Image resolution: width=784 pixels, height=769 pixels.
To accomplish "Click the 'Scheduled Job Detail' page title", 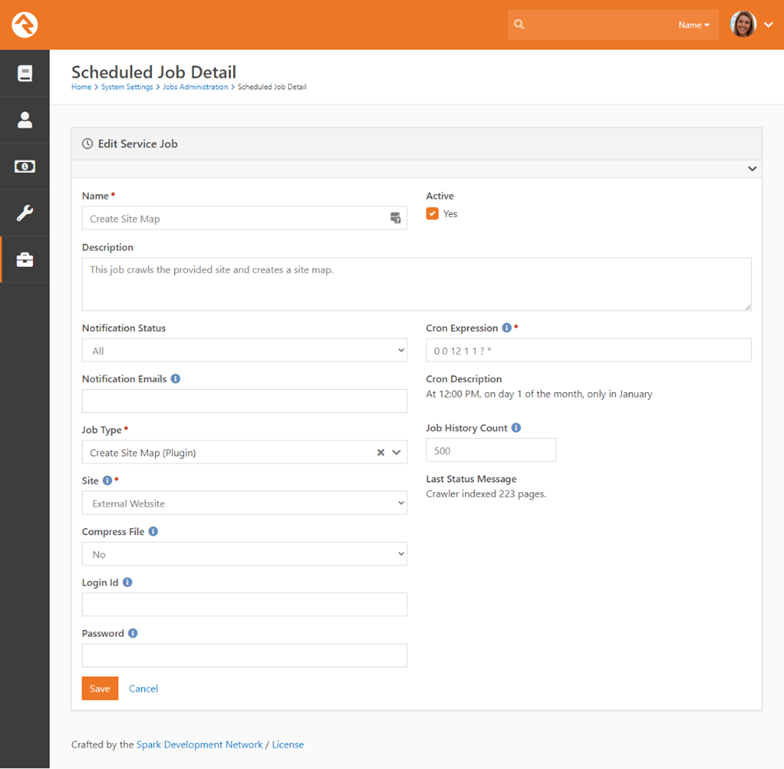I will [154, 72].
